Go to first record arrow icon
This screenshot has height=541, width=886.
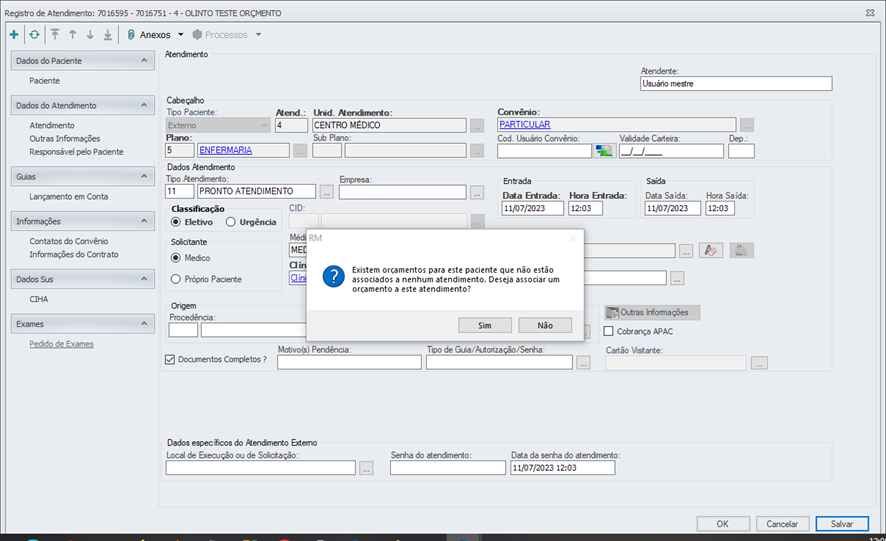pos(55,35)
